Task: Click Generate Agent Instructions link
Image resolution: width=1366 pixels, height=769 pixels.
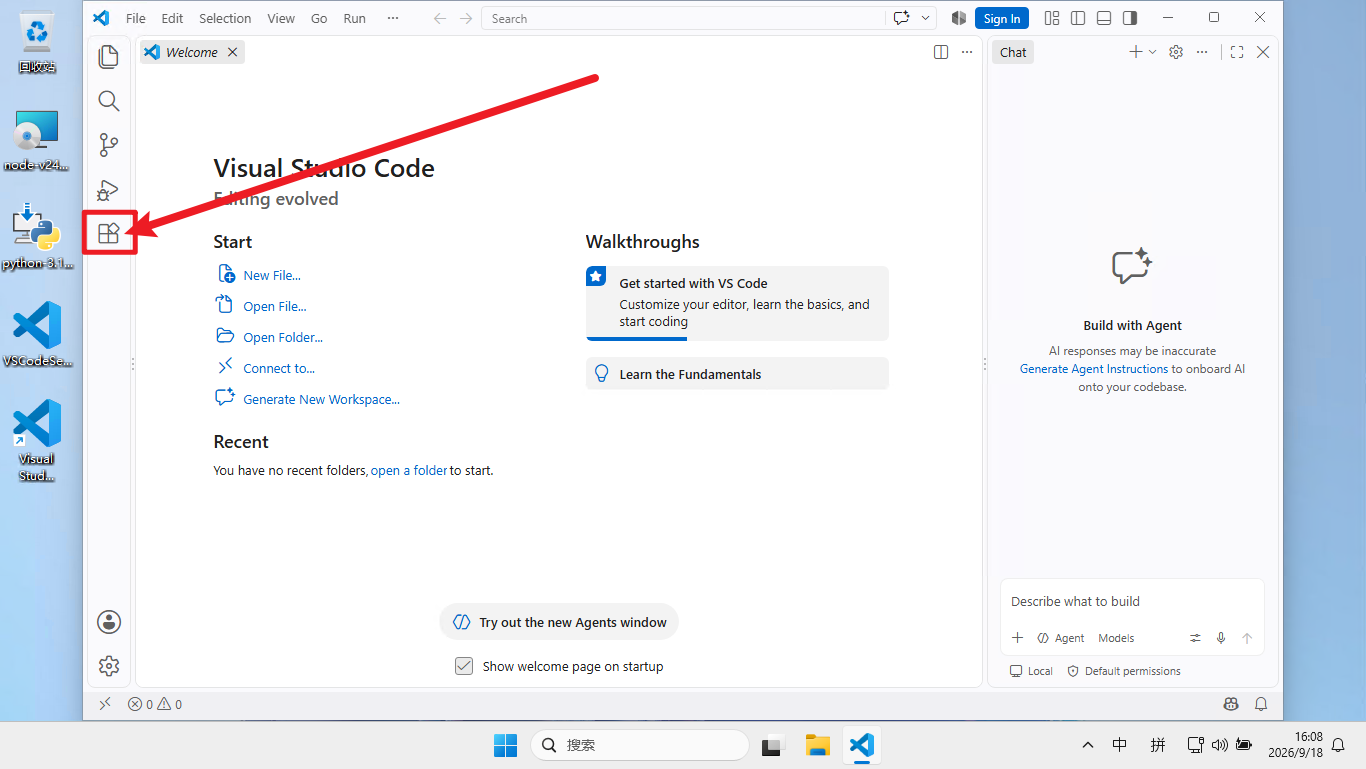Action: 1094,369
